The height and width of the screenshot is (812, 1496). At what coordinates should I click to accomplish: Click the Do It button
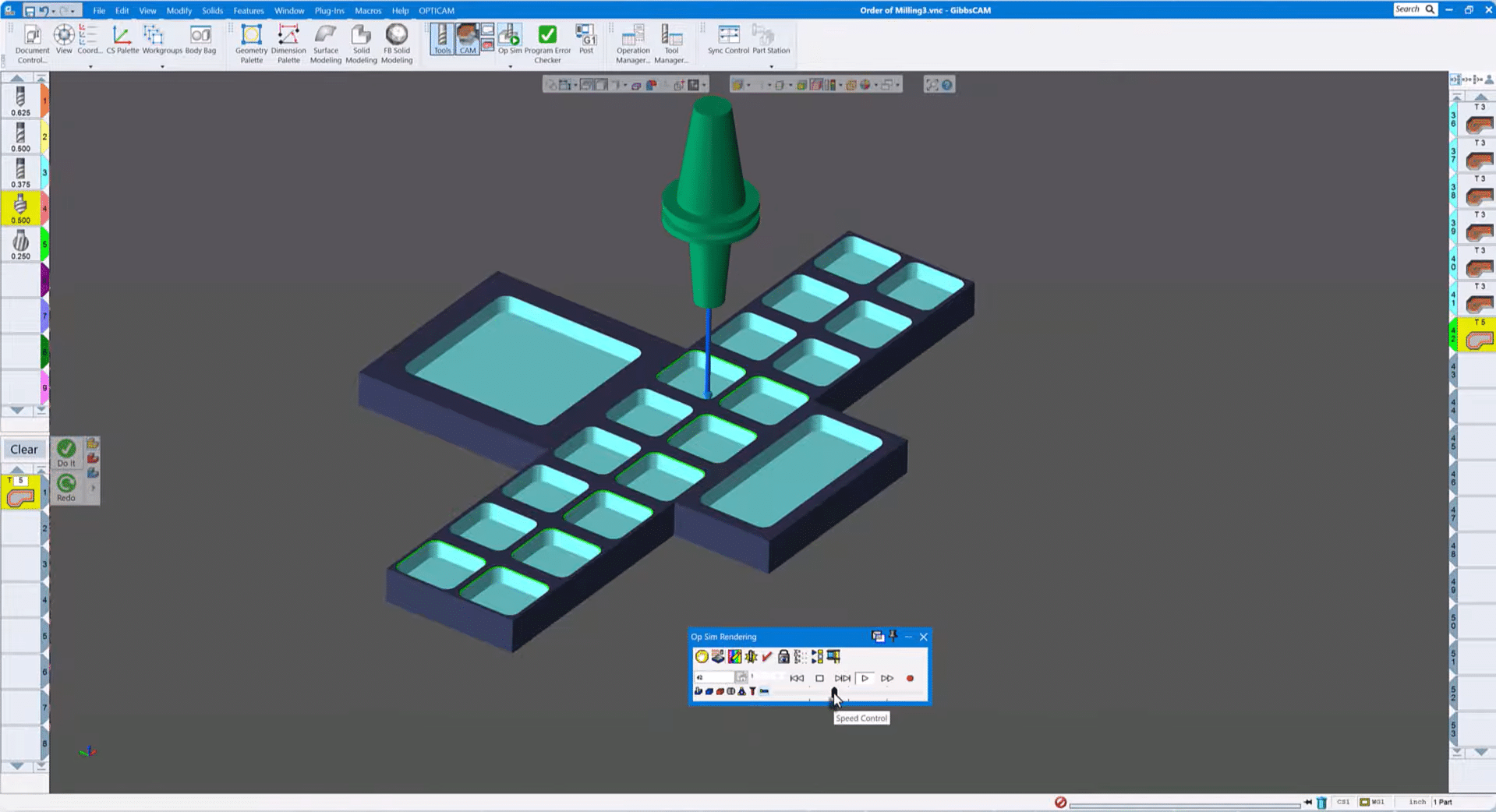(x=66, y=453)
